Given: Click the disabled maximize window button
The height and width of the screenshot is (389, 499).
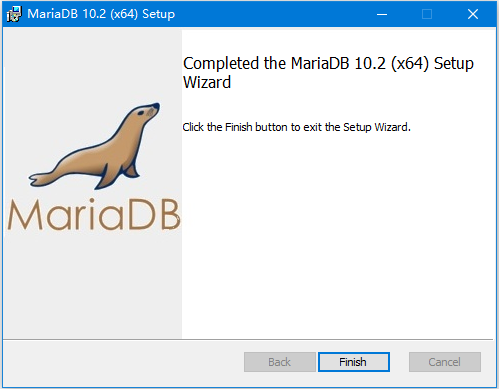Looking at the screenshot, I should (x=427, y=14).
